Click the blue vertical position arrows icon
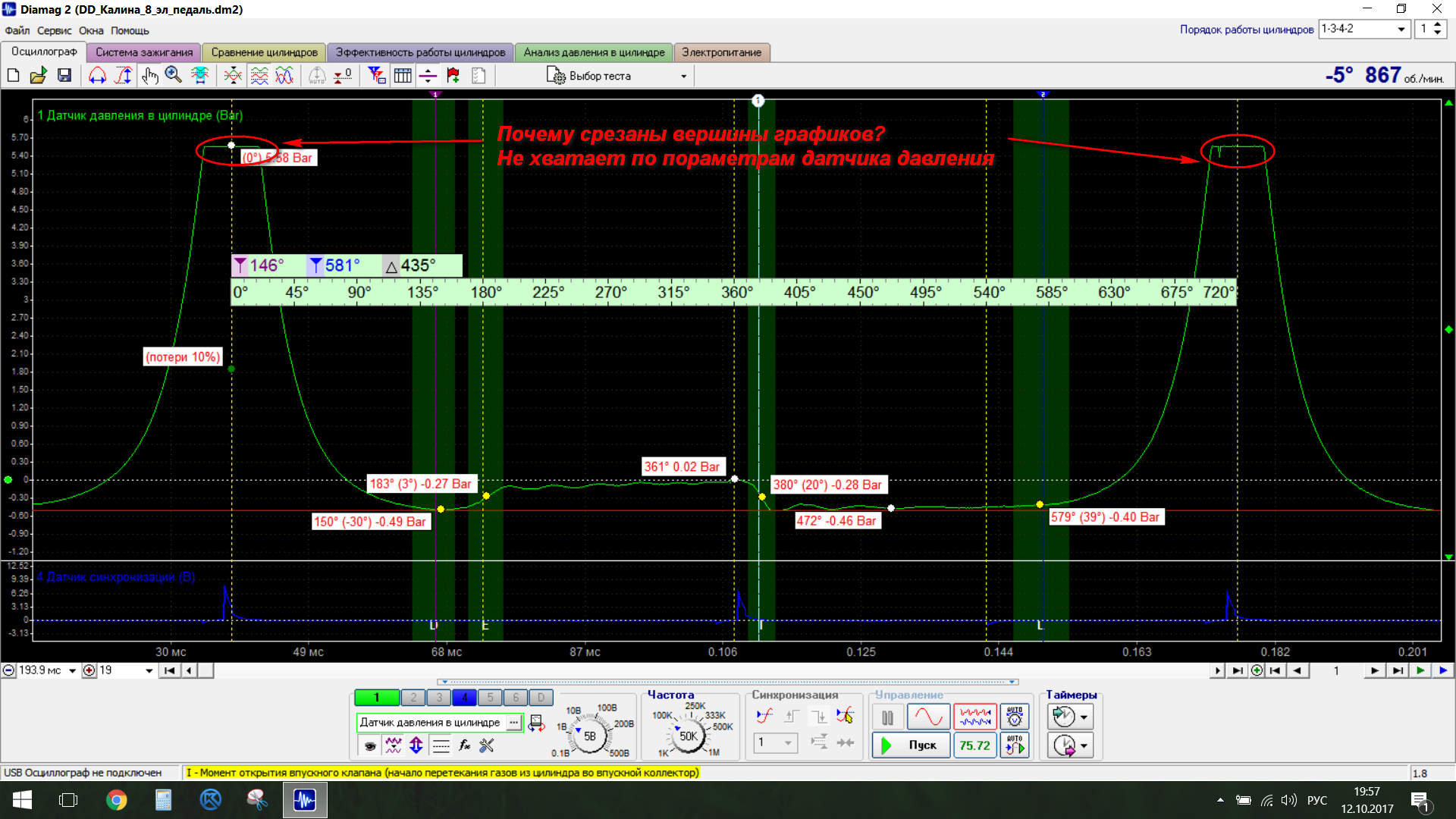 [416, 746]
